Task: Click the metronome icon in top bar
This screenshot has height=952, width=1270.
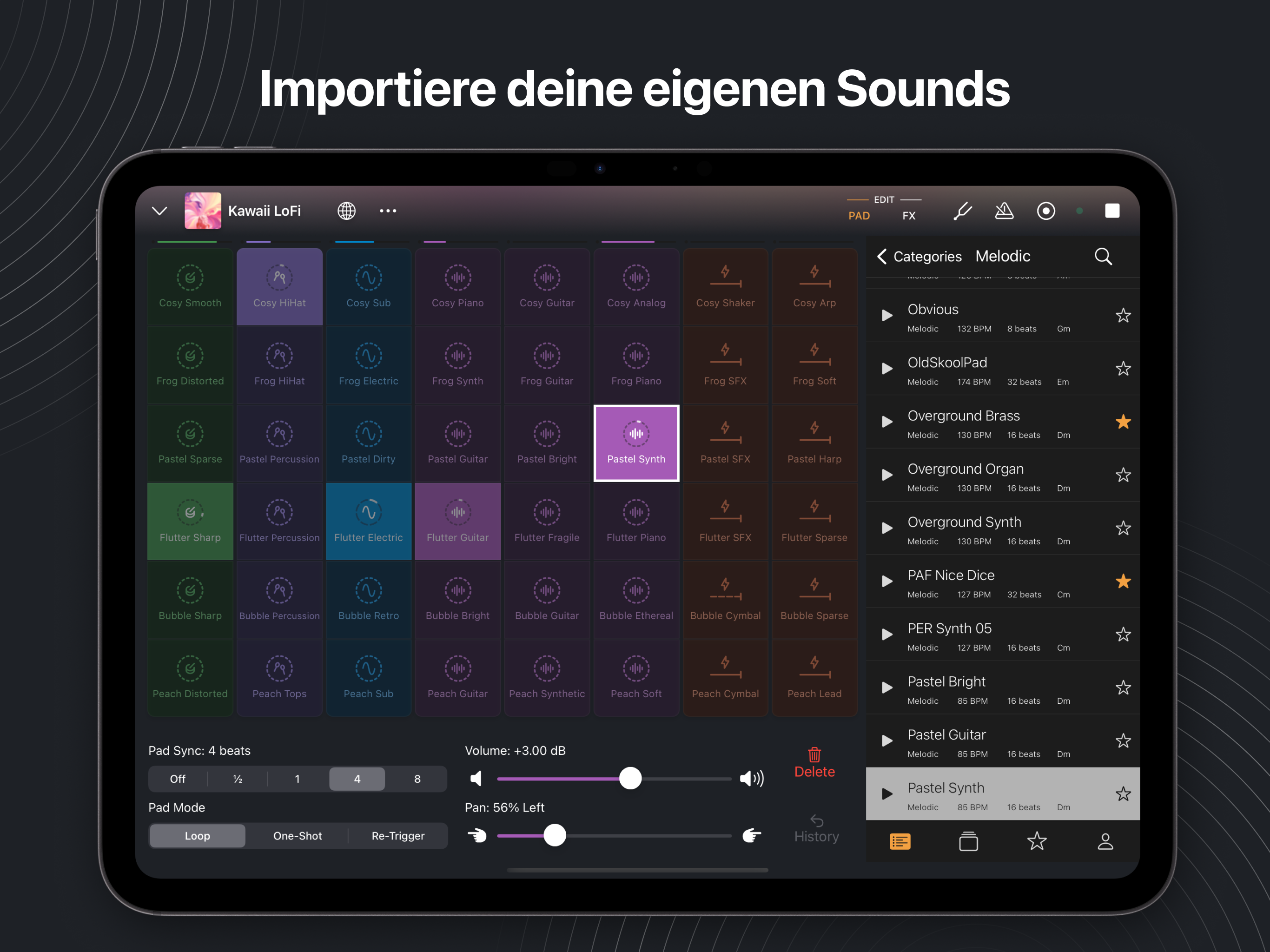Action: pyautogui.click(x=1004, y=211)
